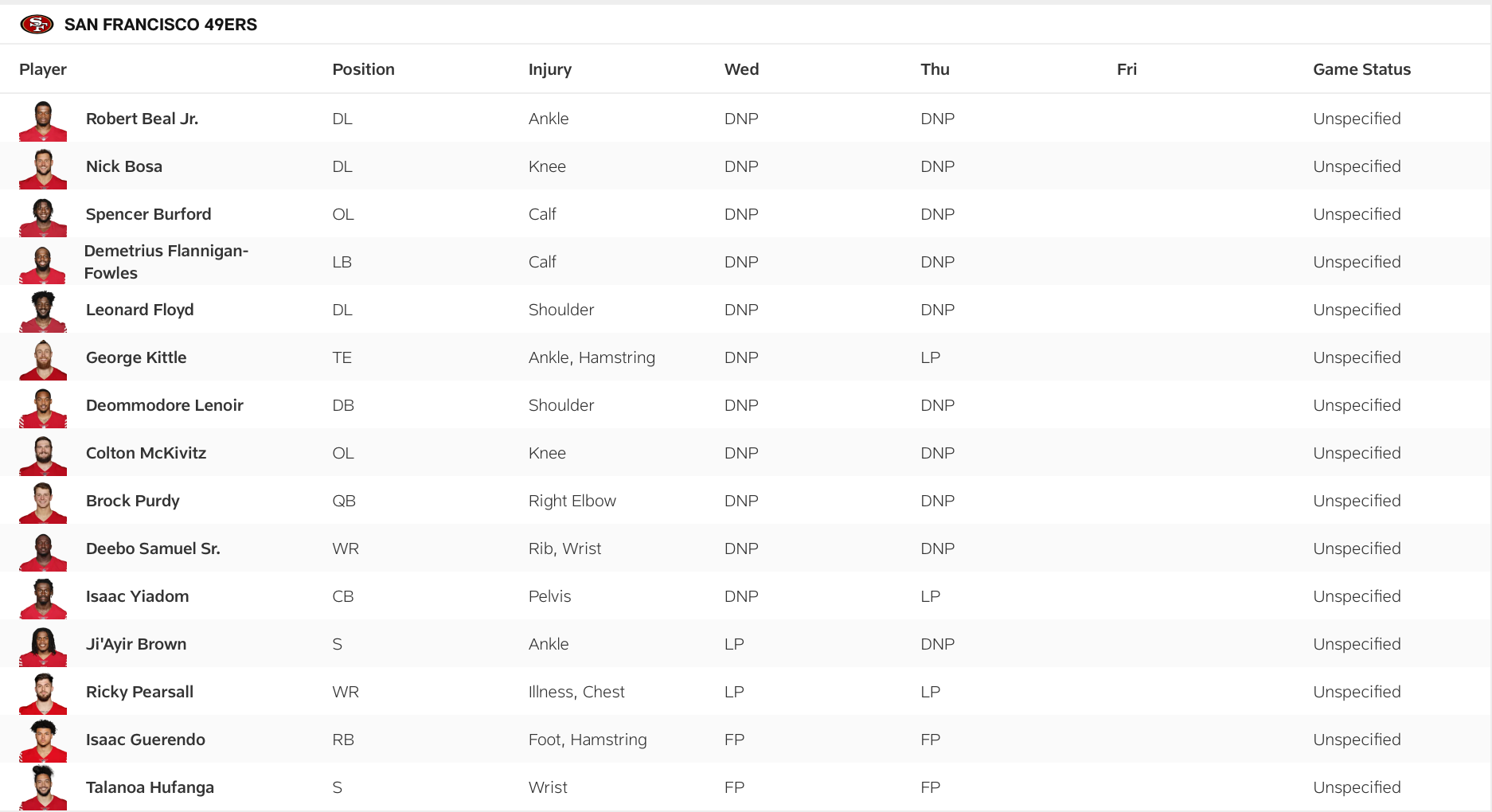Screen dimensions: 1492x812
Task: Click the San Francisco 49ers team title
Action: coord(161,25)
